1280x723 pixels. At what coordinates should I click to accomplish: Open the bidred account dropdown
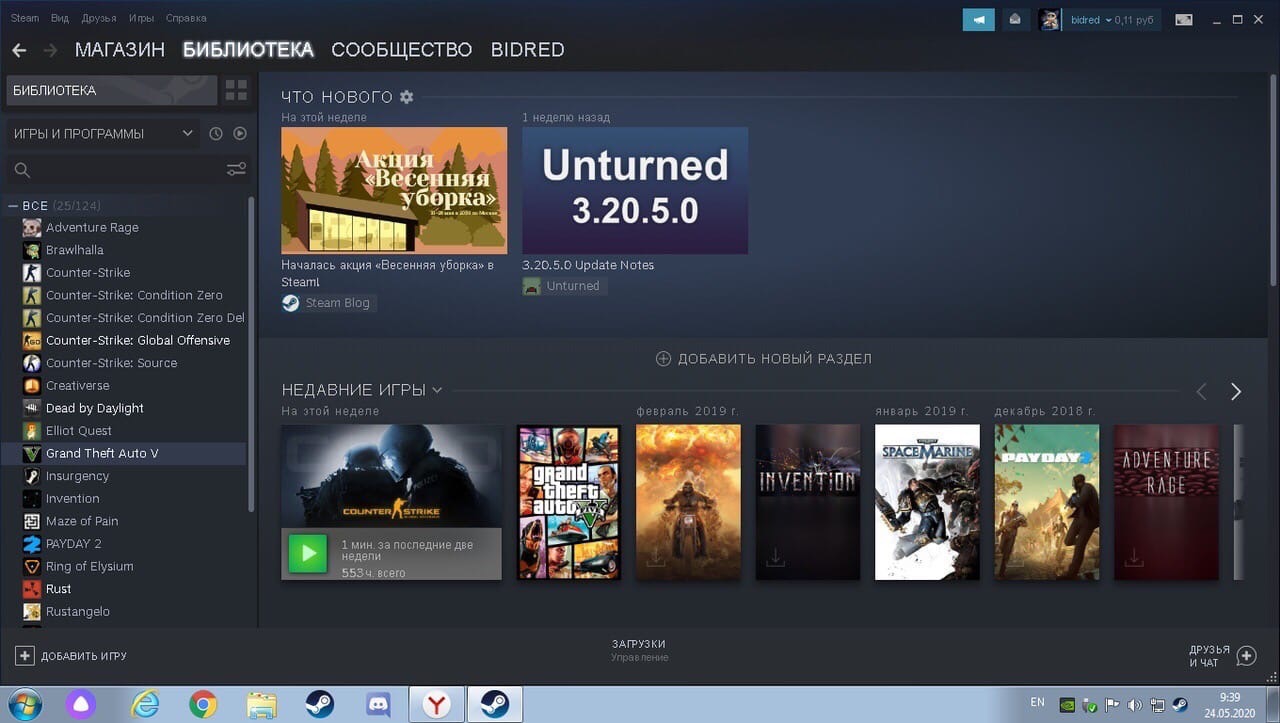point(1111,20)
